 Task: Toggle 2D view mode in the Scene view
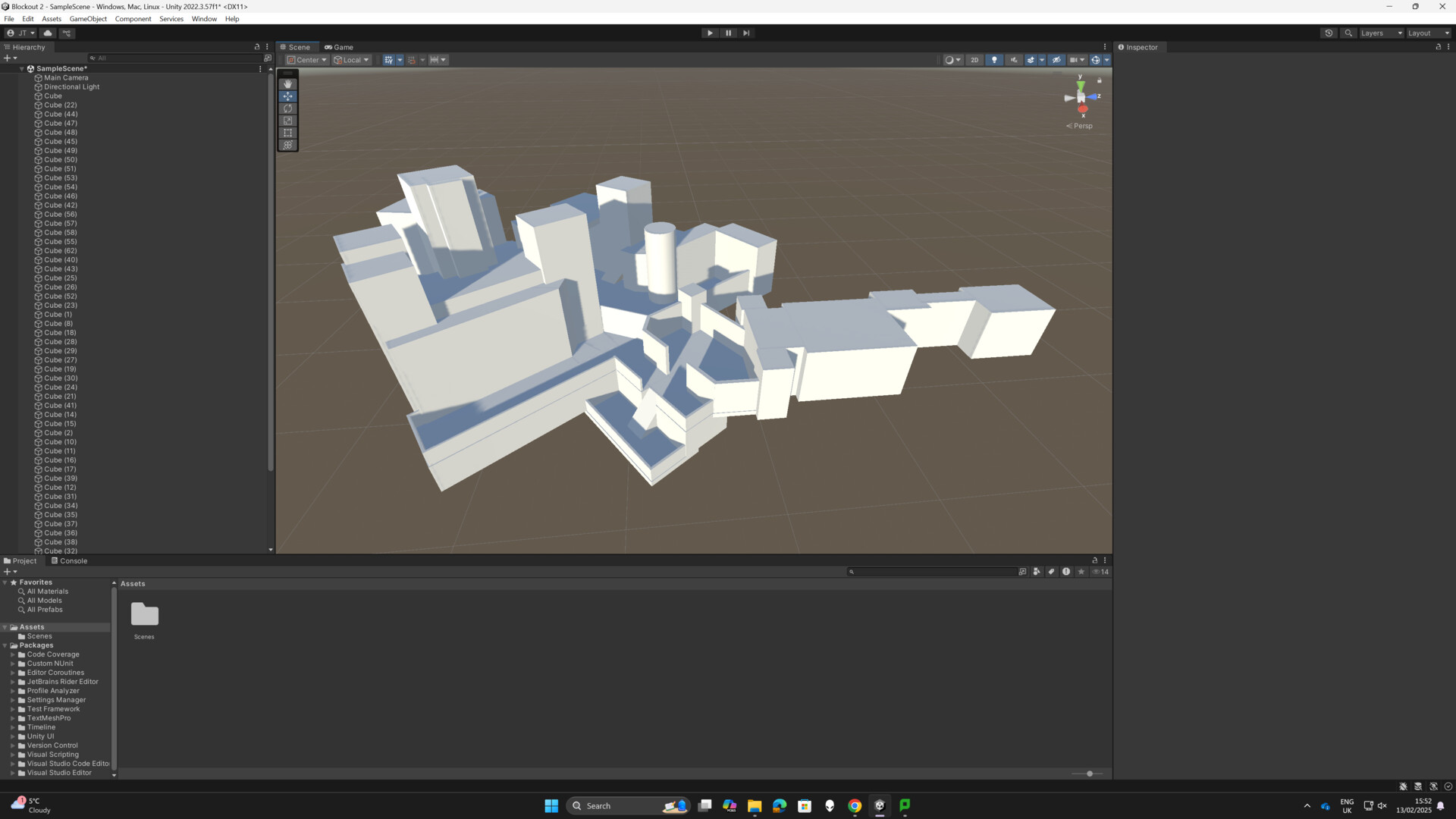(974, 60)
